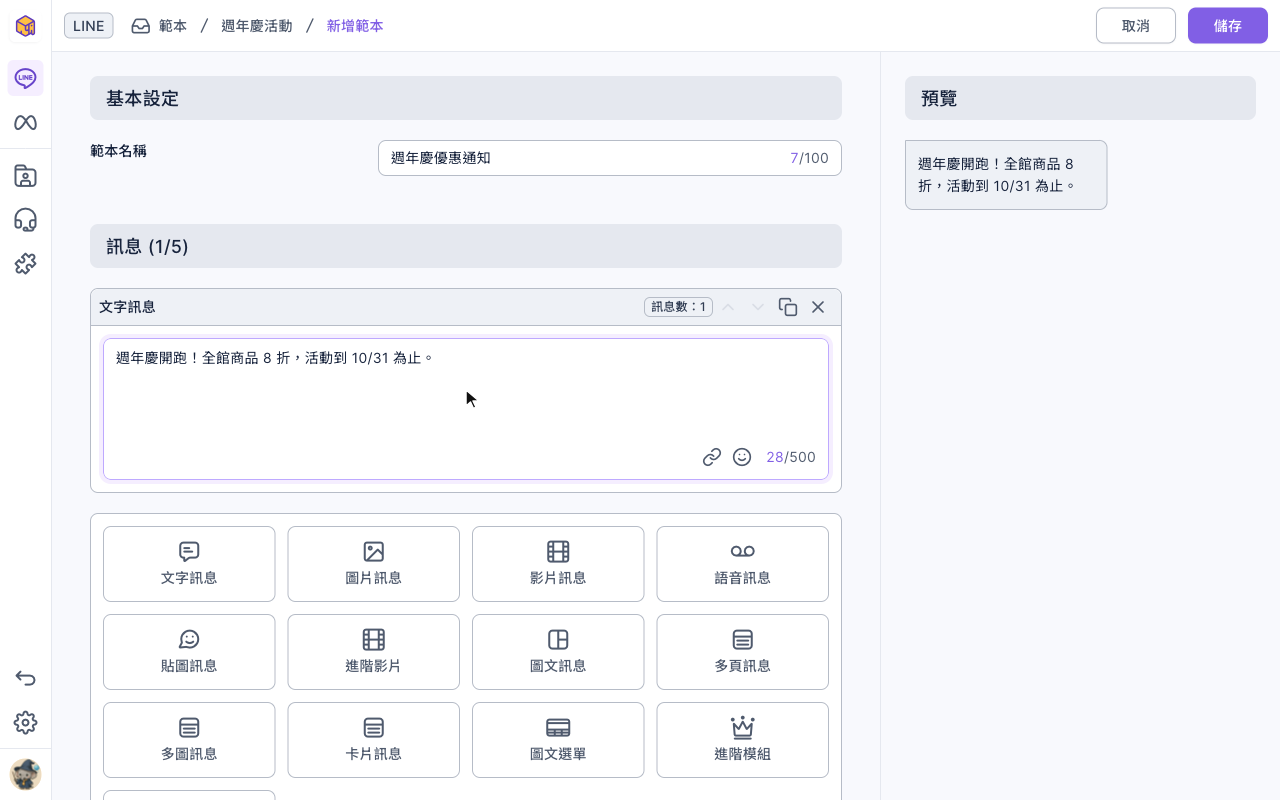Open the customer support headset icon

tap(25, 220)
